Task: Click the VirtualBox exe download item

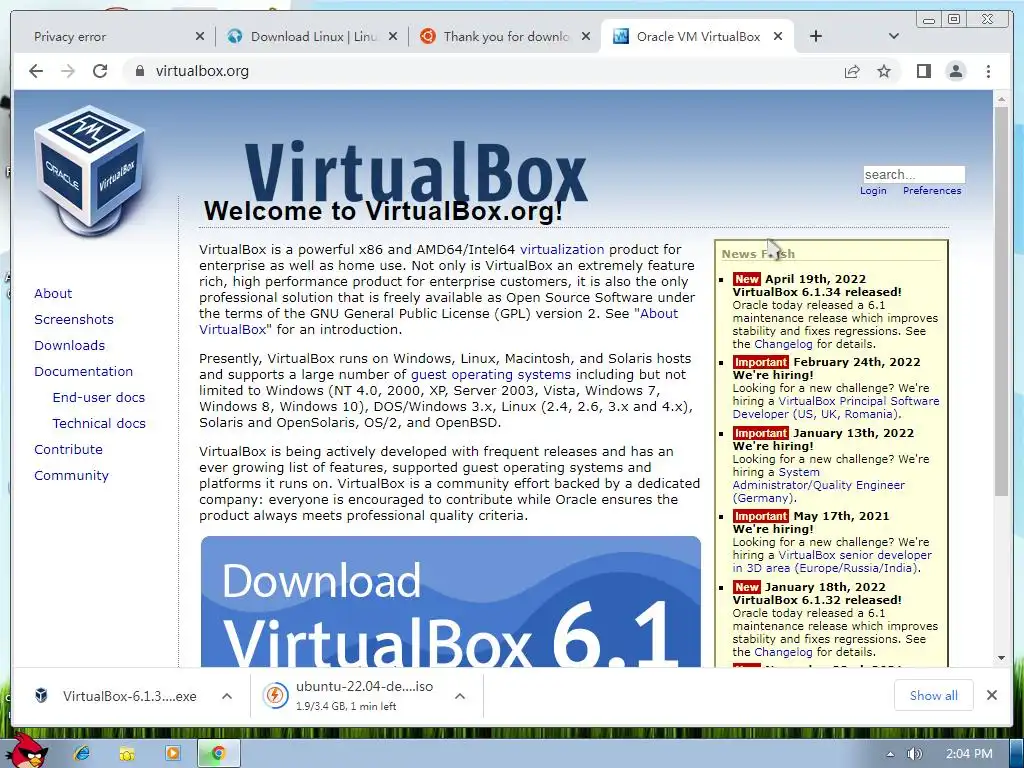Action: click(130, 696)
